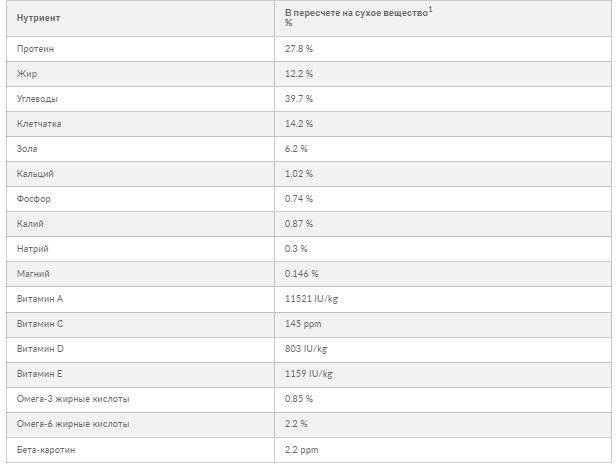Click the Нутриент column header
616x464 pixels.
tap(38, 18)
